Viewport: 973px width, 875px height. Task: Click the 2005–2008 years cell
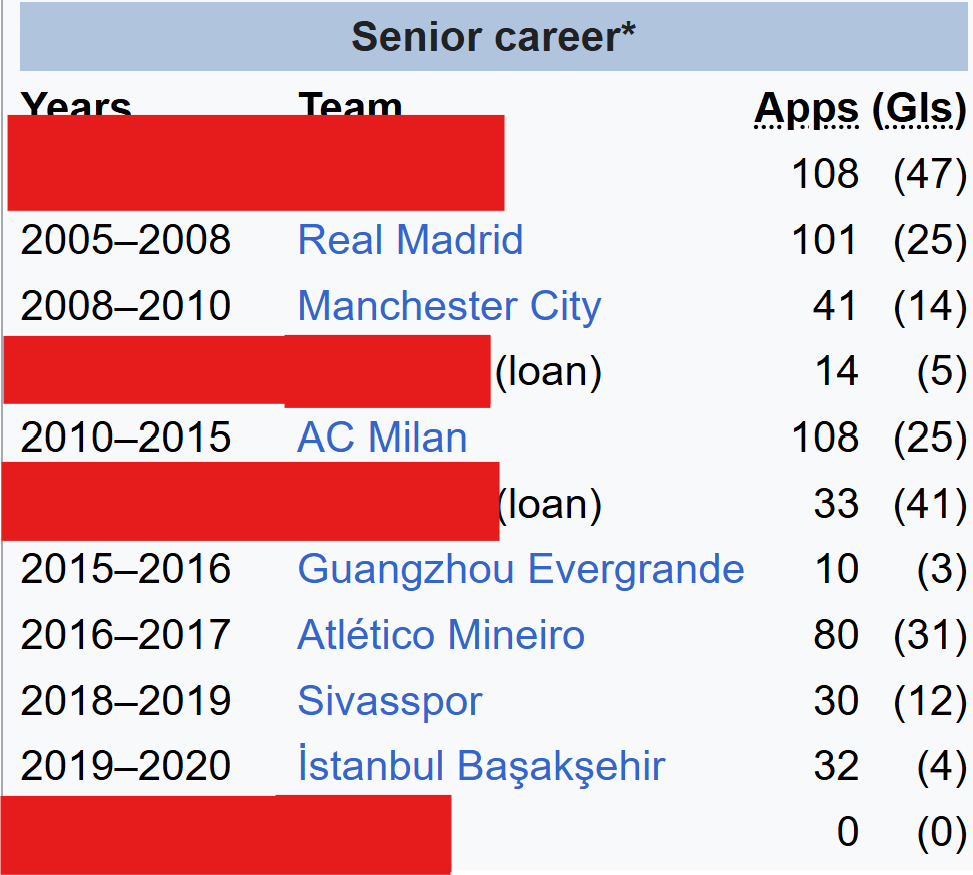(x=126, y=240)
